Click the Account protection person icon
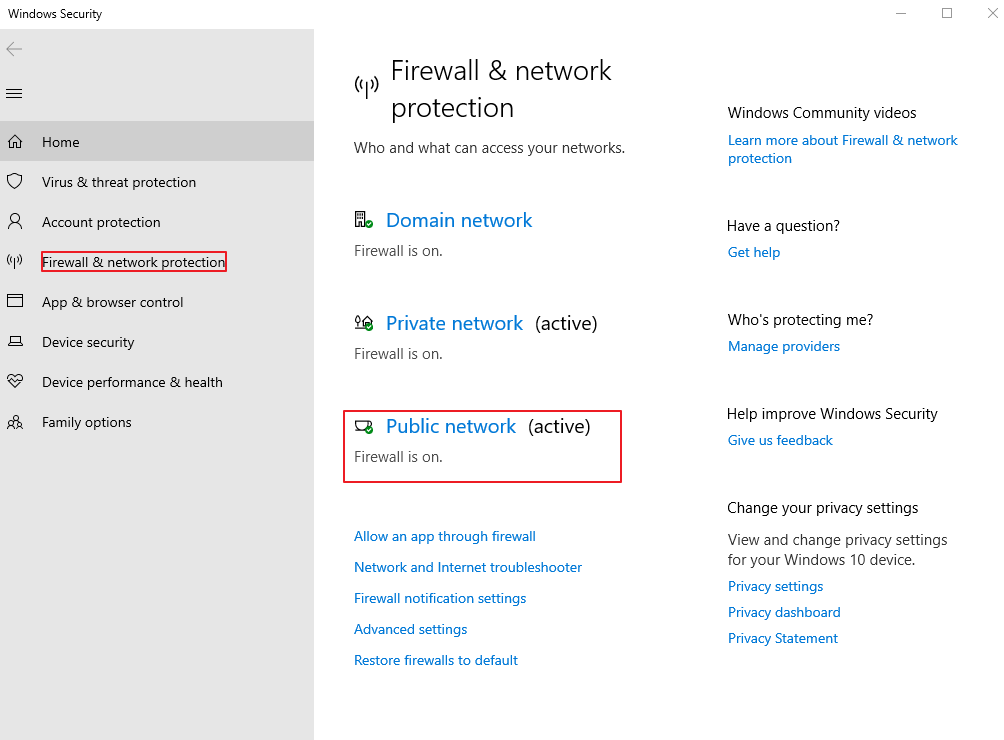This screenshot has height=740, width=1004. 15,222
